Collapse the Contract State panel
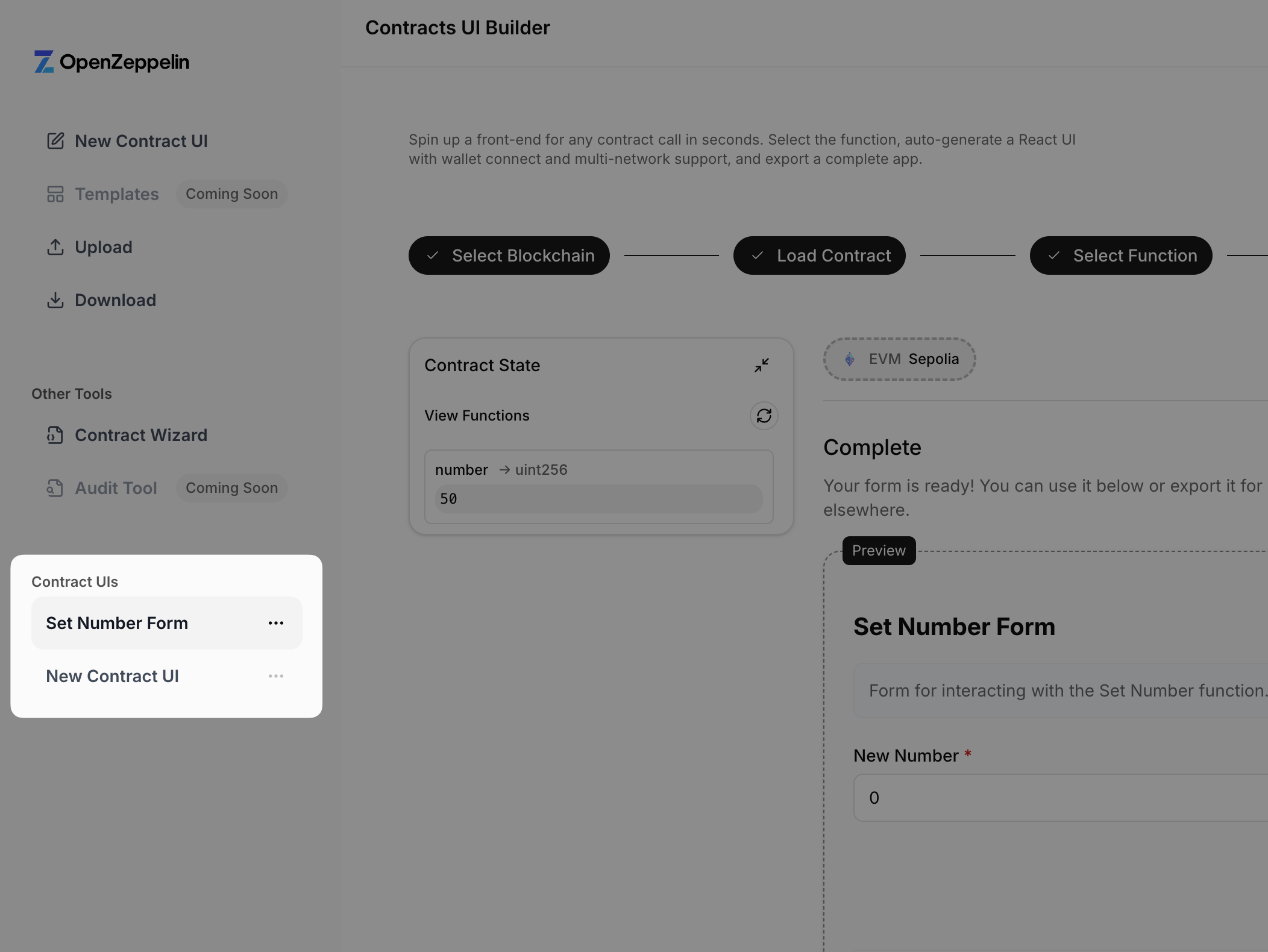The height and width of the screenshot is (952, 1268). point(762,365)
